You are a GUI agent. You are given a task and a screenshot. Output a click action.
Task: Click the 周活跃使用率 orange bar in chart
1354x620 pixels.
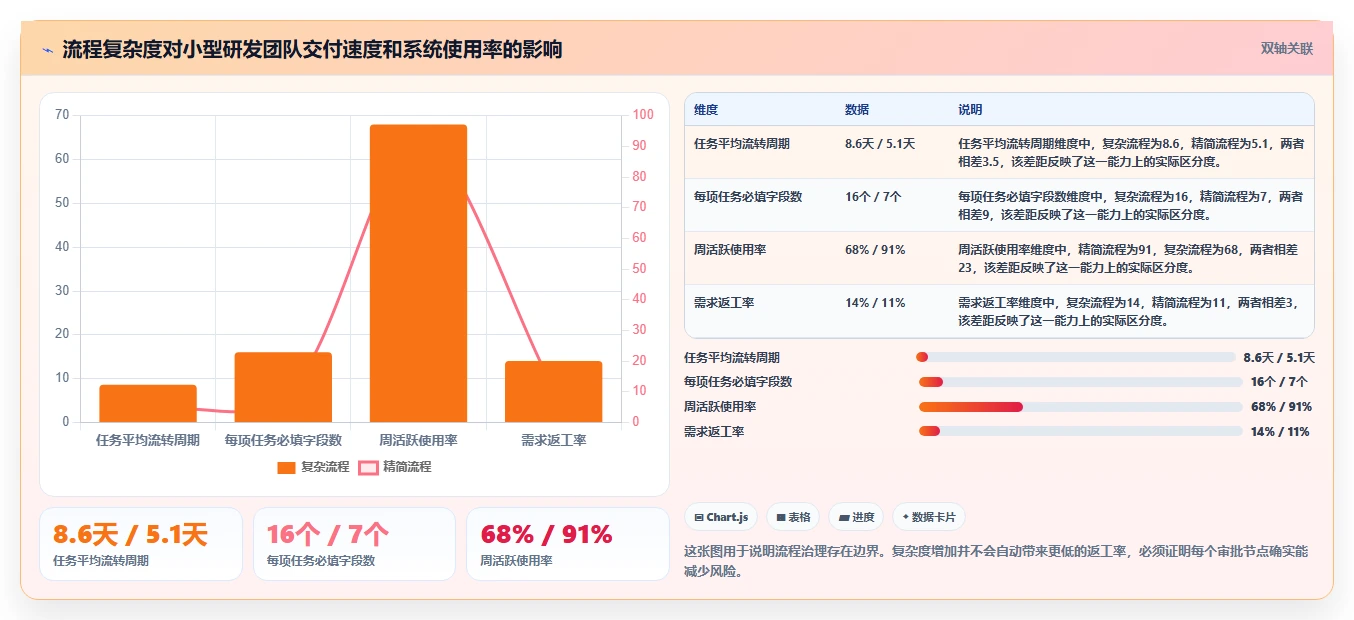tap(418, 273)
